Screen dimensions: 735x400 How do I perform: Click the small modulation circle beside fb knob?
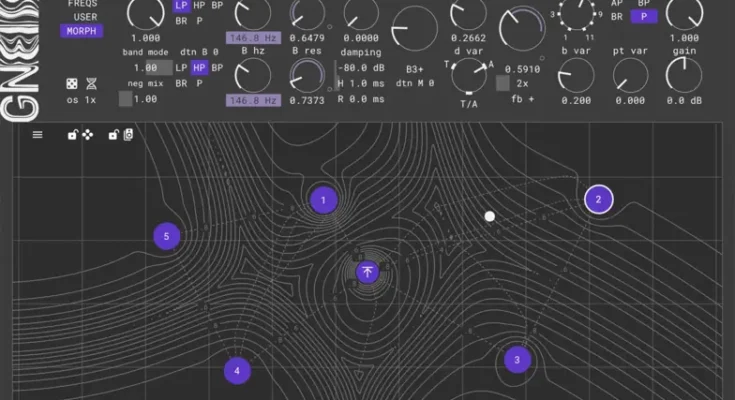coord(542,59)
